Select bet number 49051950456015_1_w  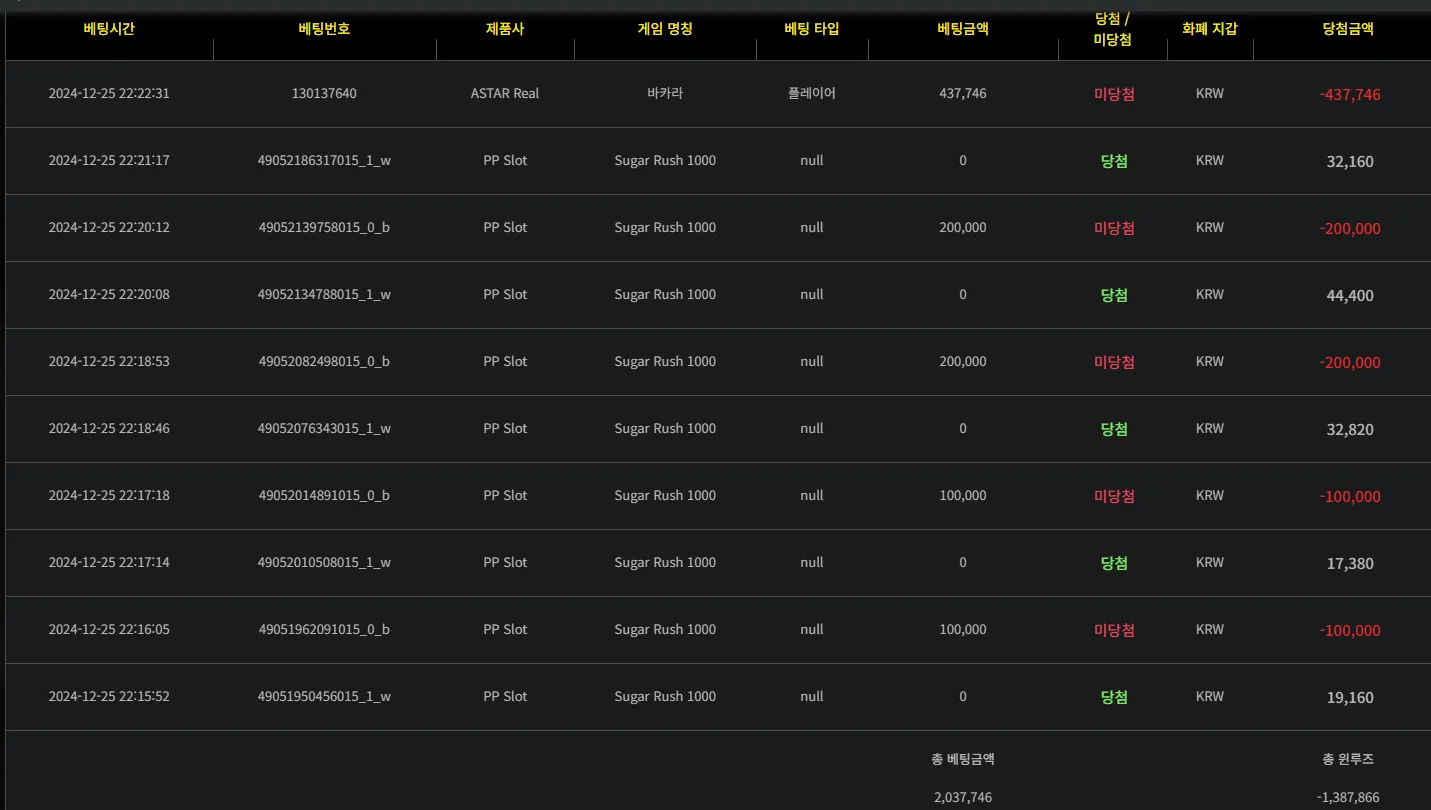click(x=324, y=696)
